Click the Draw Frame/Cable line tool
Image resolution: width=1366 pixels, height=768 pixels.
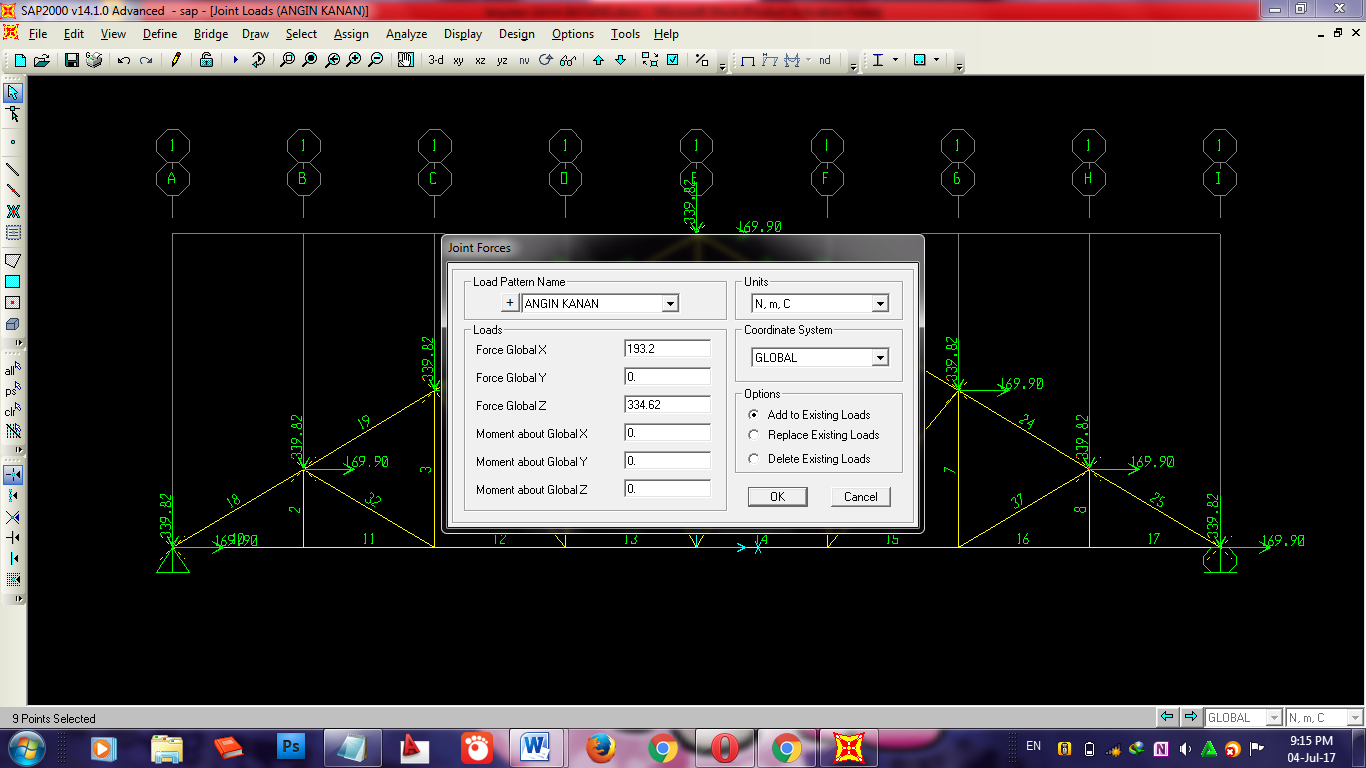tap(13, 169)
